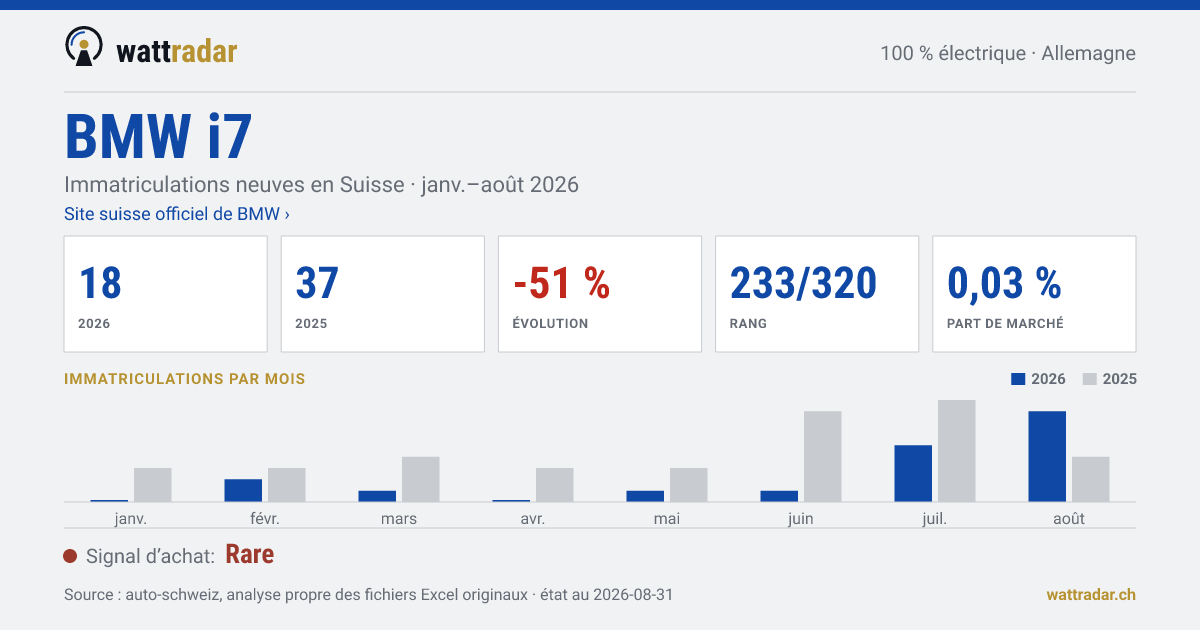Visit wattradar.ch link in the footer
The height and width of the screenshot is (630, 1200).
pyautogui.click(x=1091, y=594)
